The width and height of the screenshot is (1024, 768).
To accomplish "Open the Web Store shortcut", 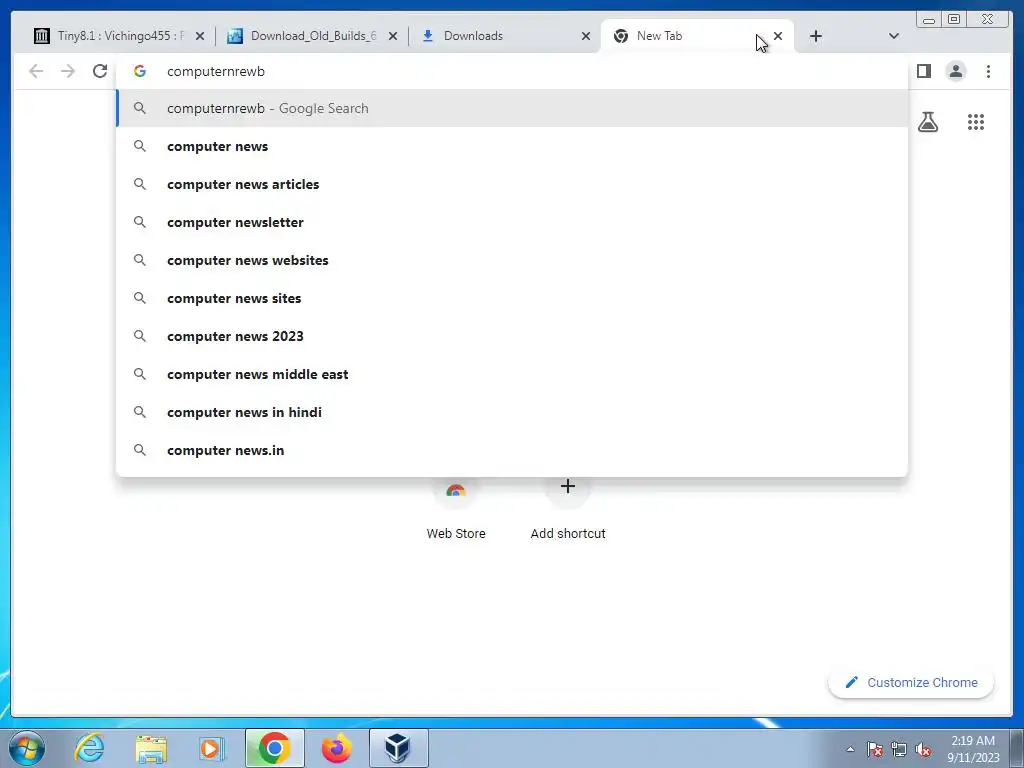I will pyautogui.click(x=456, y=509).
